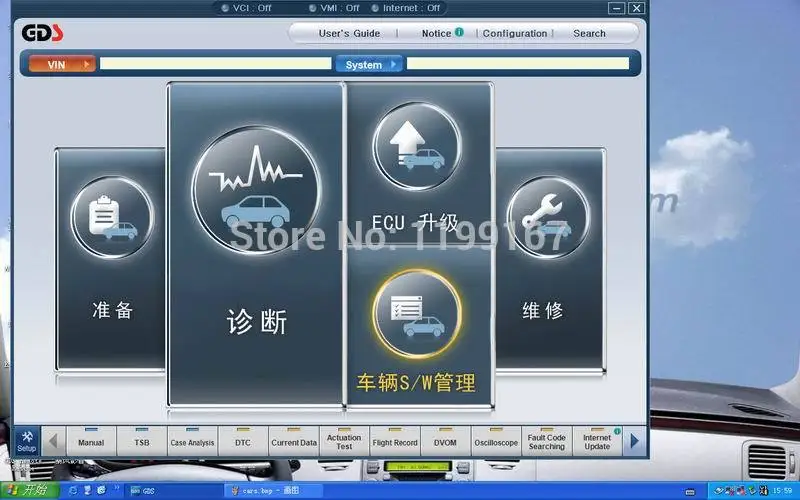Open the Search menu item
800x500 pixels.
589,33
